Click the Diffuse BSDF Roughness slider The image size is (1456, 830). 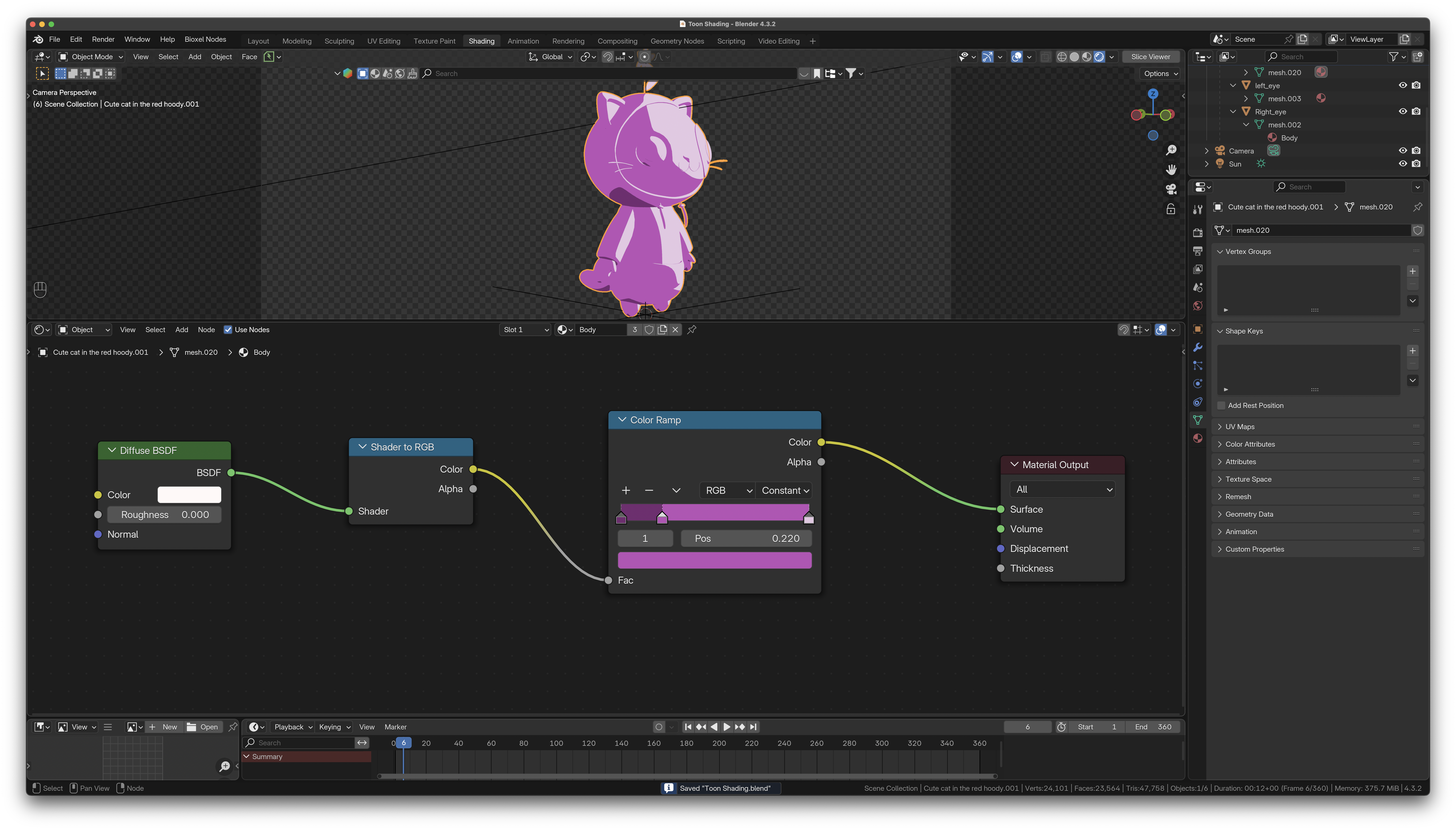point(164,515)
